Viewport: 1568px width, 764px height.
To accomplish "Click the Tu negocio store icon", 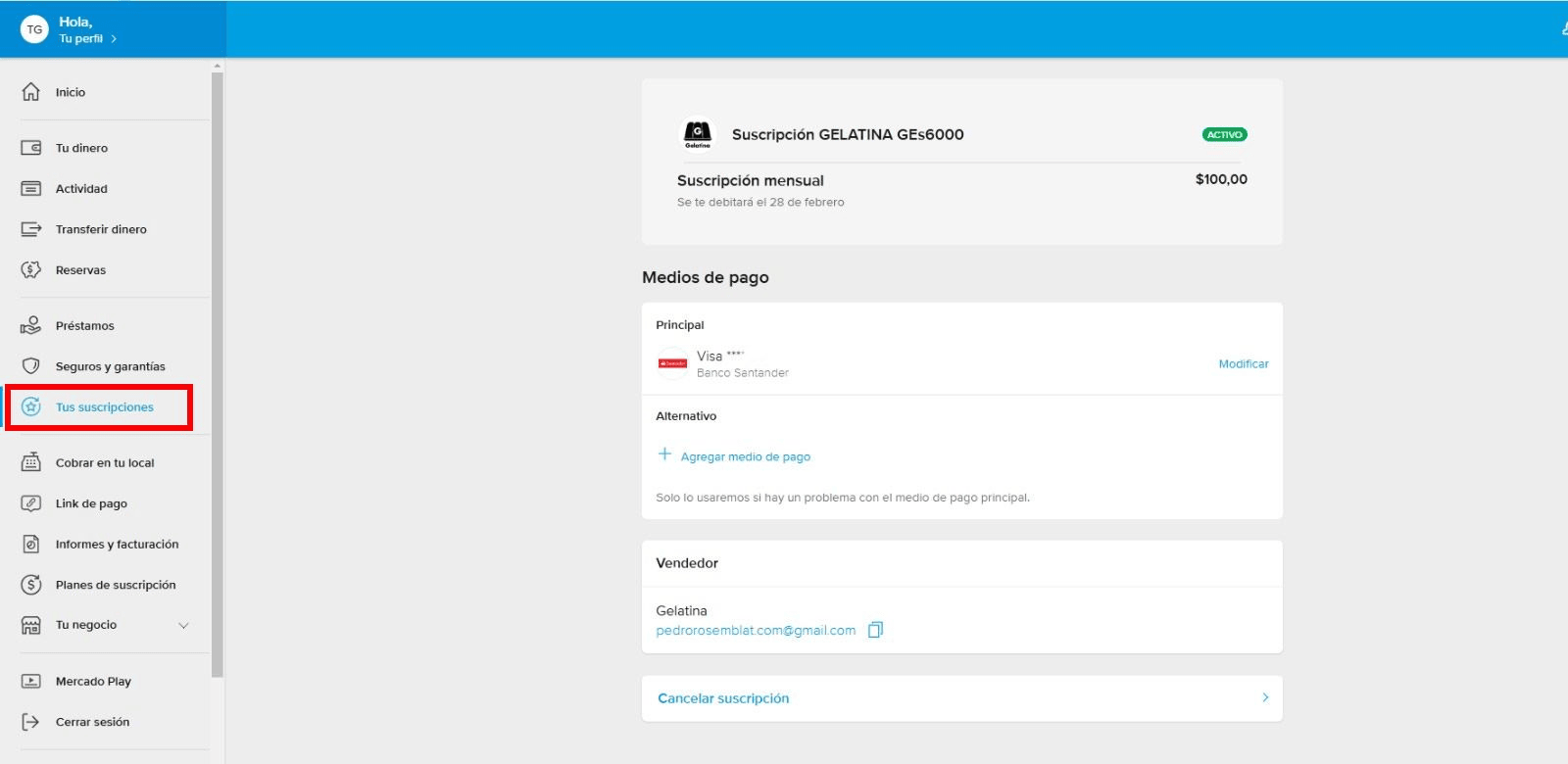I will point(31,625).
